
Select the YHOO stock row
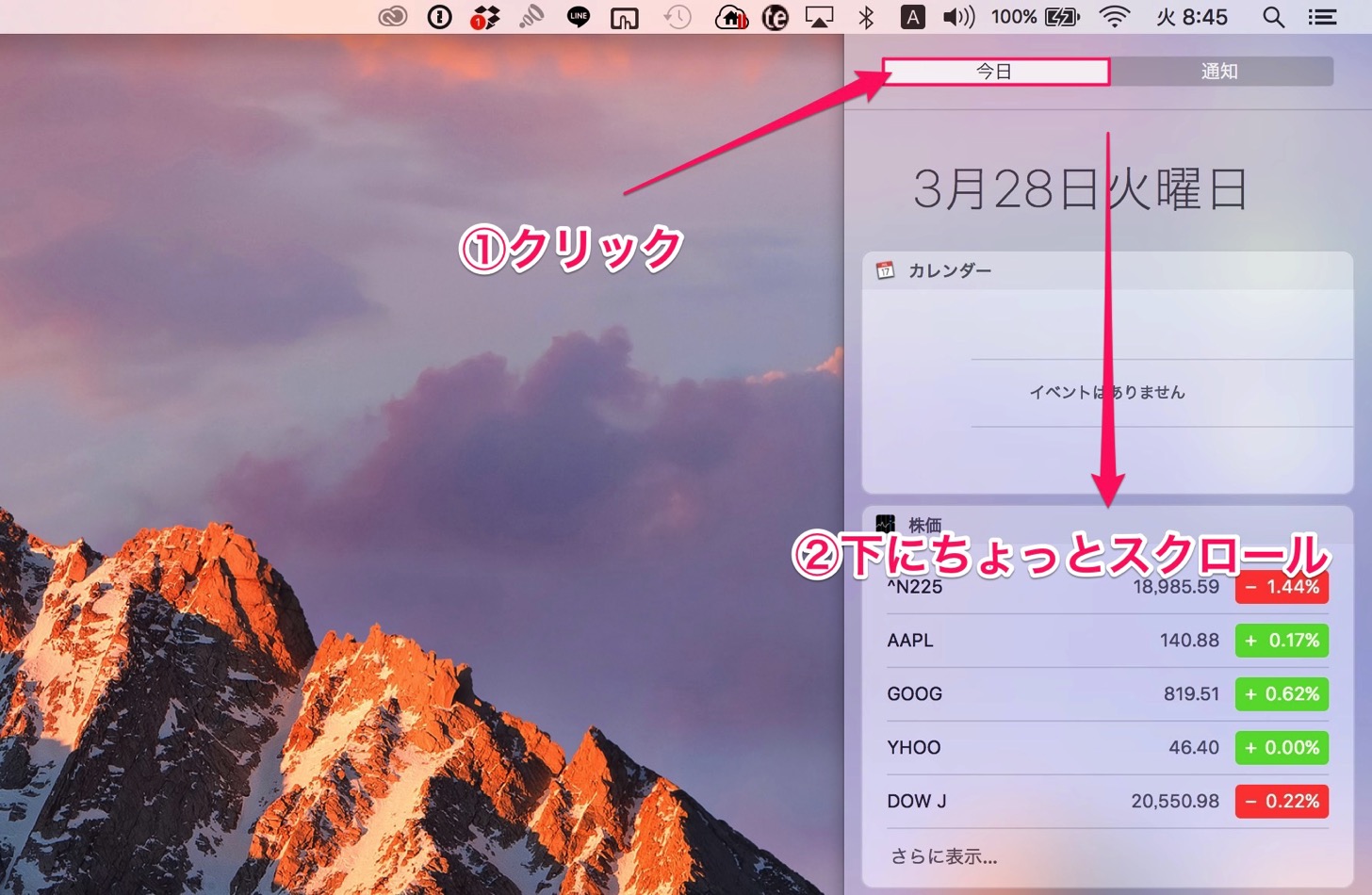[x=1107, y=748]
